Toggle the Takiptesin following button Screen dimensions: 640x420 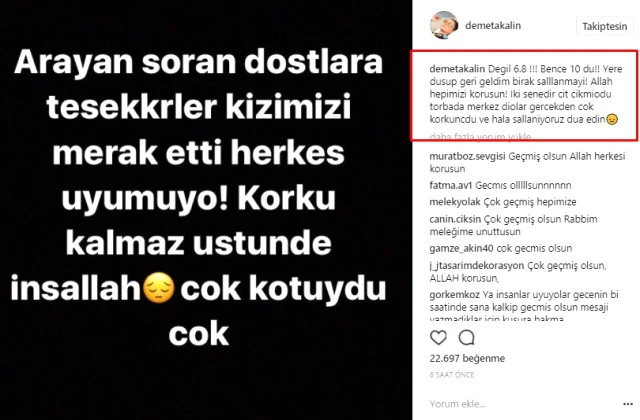tap(604, 27)
